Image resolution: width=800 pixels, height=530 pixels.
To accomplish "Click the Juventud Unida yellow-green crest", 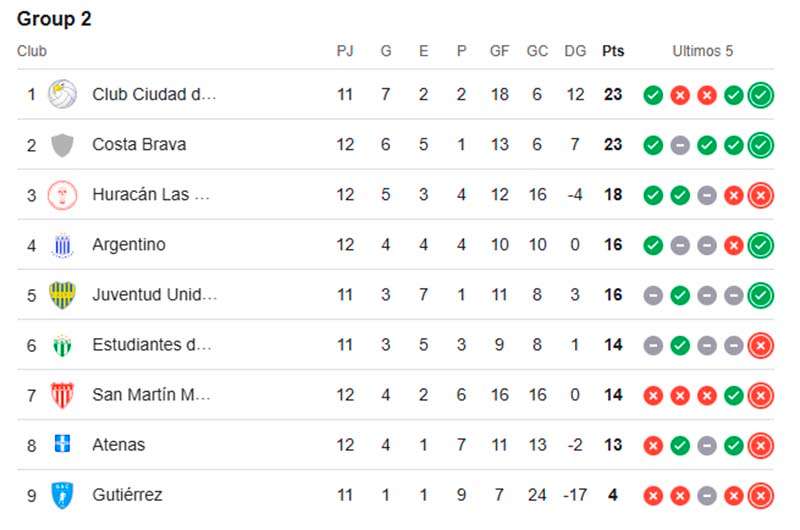I will (62, 295).
